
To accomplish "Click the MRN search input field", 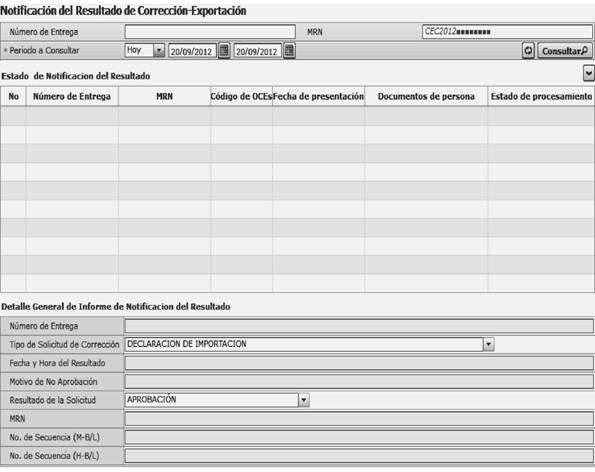I will 507,32.
